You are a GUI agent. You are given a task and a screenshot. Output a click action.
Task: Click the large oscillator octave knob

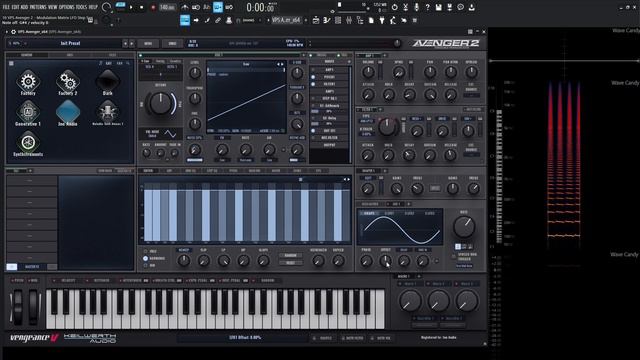pyautogui.click(x=160, y=103)
